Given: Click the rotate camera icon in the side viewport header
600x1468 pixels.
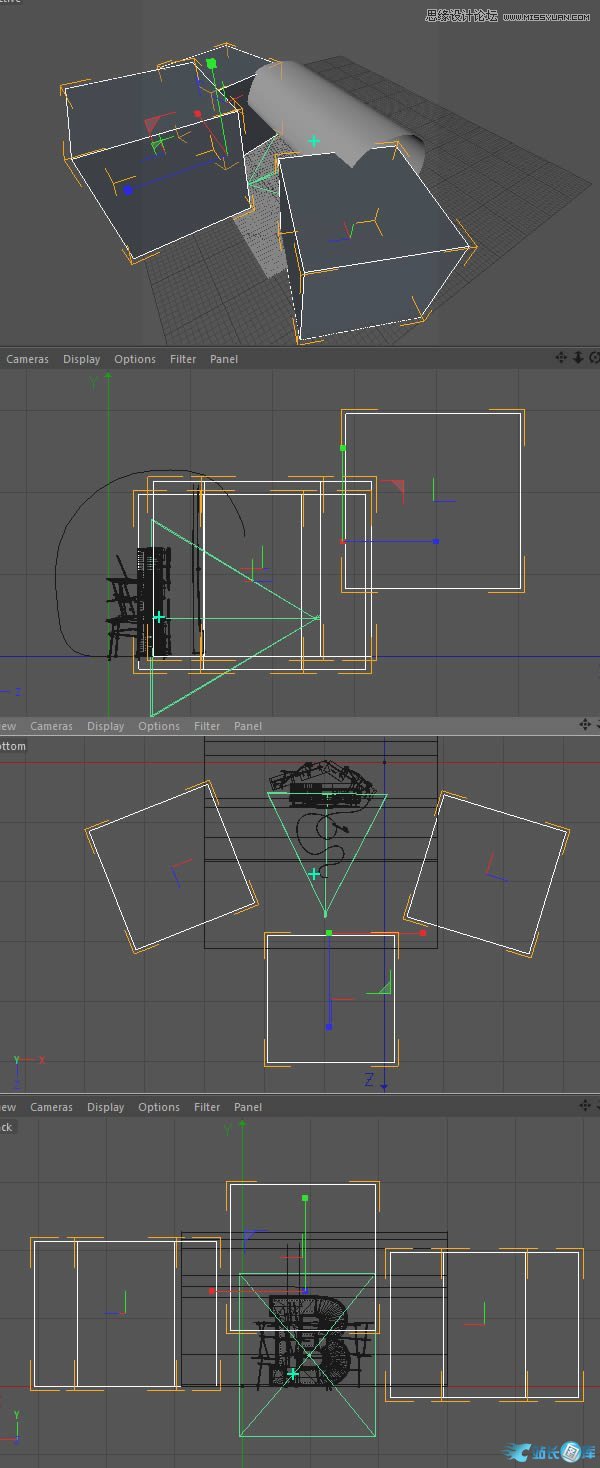Looking at the screenshot, I should (x=594, y=358).
